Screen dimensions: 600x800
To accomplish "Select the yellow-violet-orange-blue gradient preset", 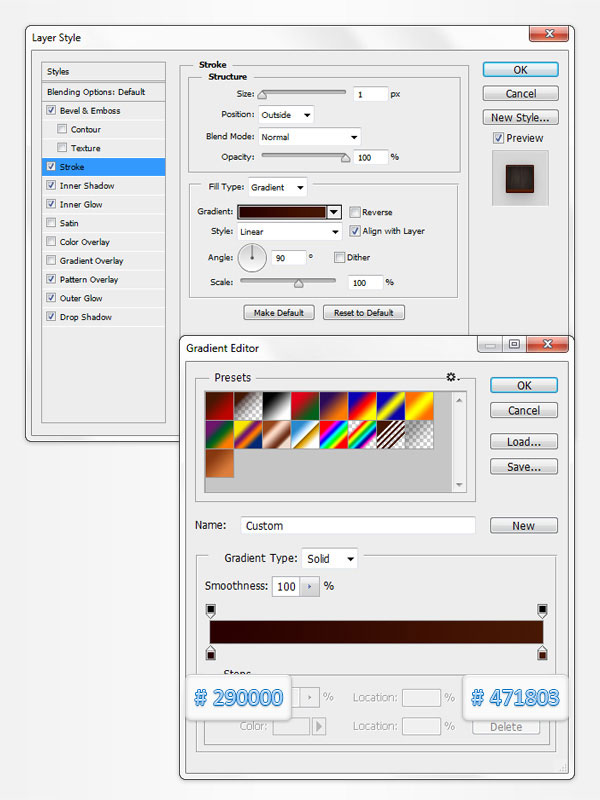I will pyautogui.click(x=248, y=435).
